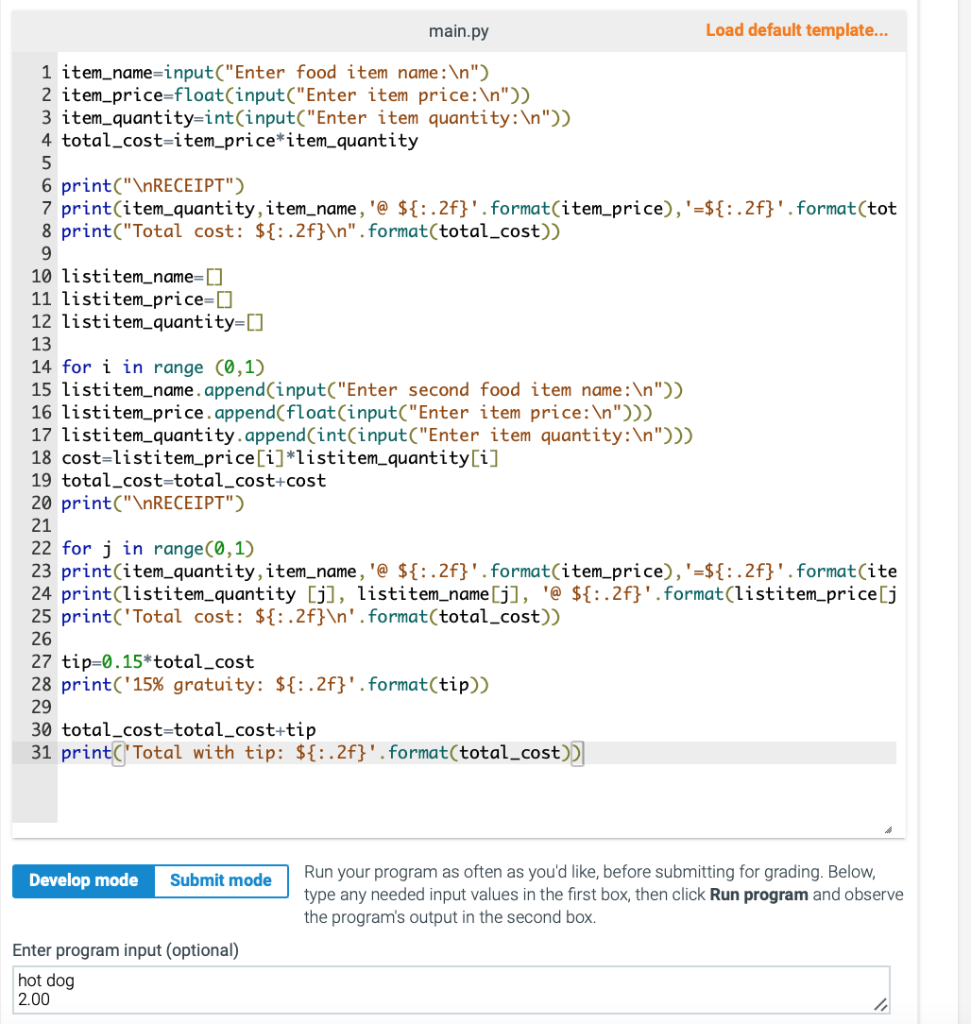Click line number 5 in gutter
This screenshot has width=971, height=1024.
(x=46, y=163)
